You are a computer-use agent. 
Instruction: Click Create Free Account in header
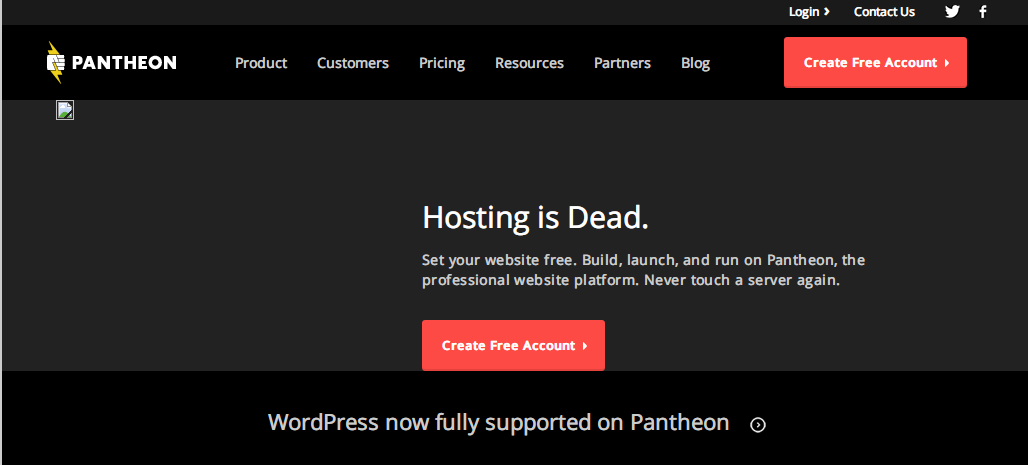coord(875,62)
